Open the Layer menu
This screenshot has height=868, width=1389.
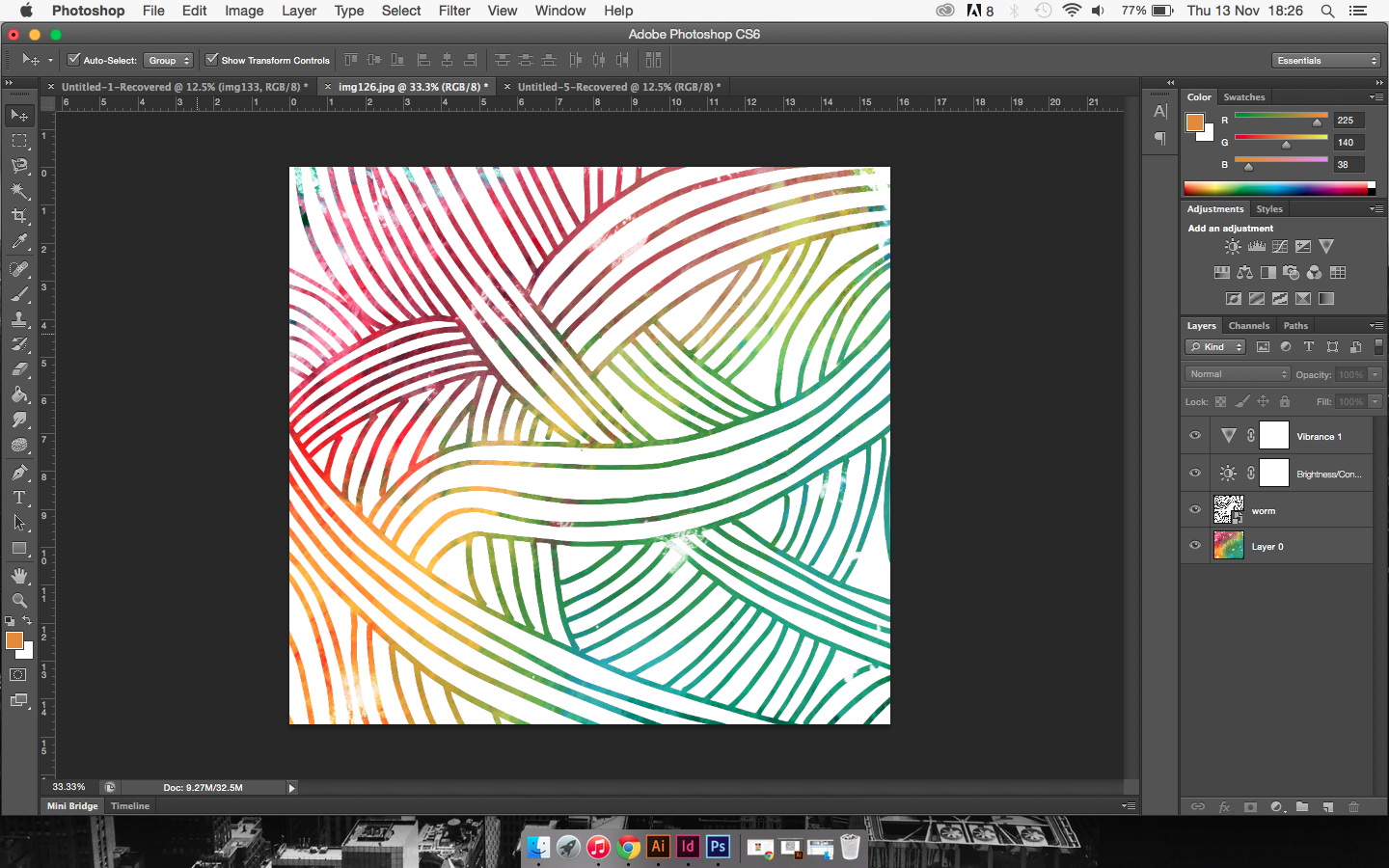click(299, 11)
